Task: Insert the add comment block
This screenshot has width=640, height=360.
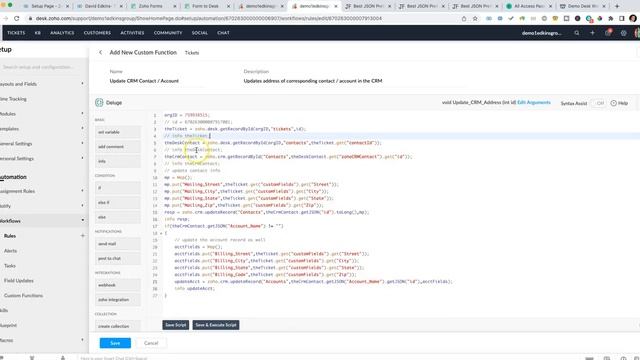Action: (x=118, y=147)
